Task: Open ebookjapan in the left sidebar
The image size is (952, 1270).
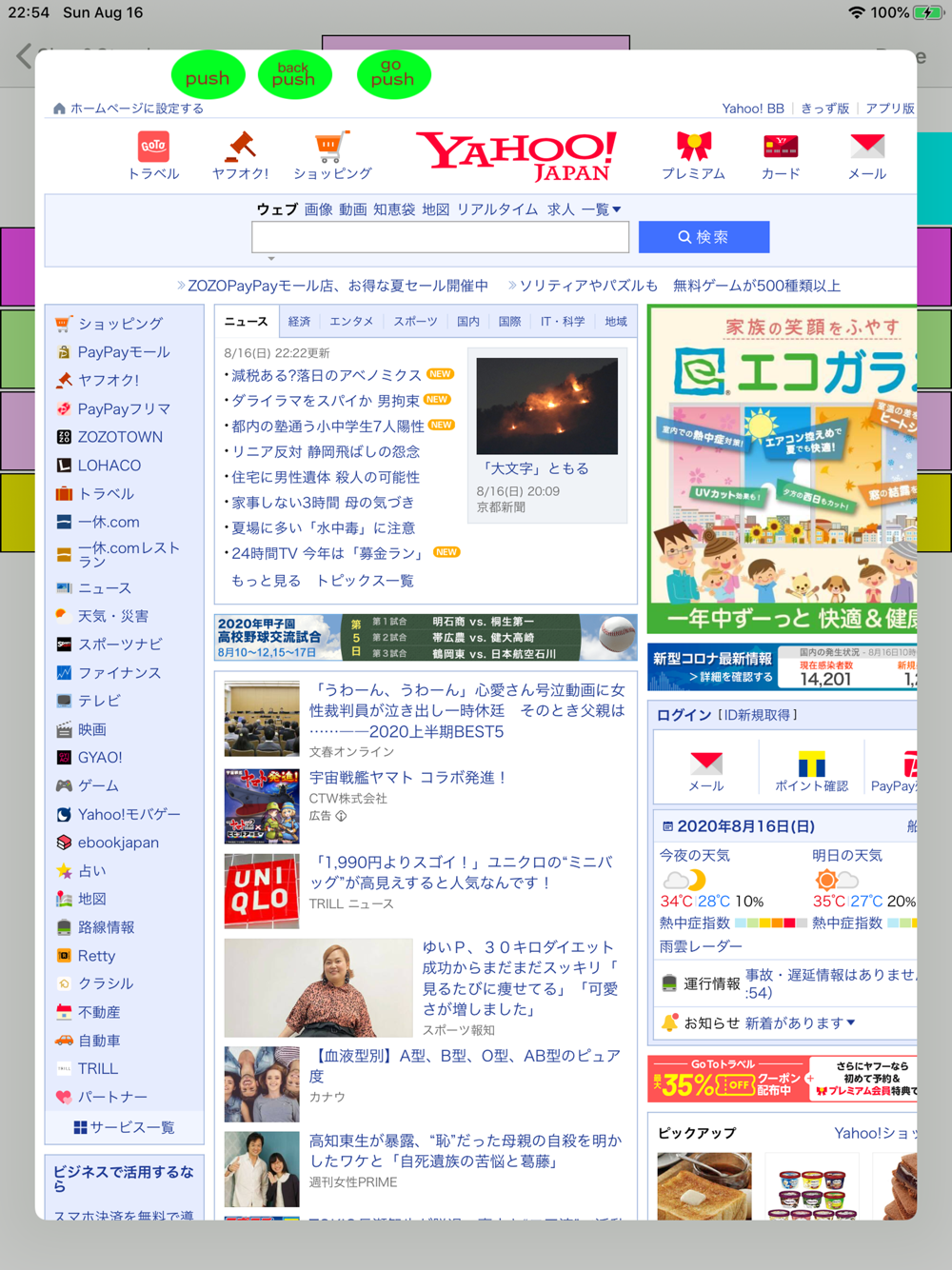Action: tap(118, 843)
